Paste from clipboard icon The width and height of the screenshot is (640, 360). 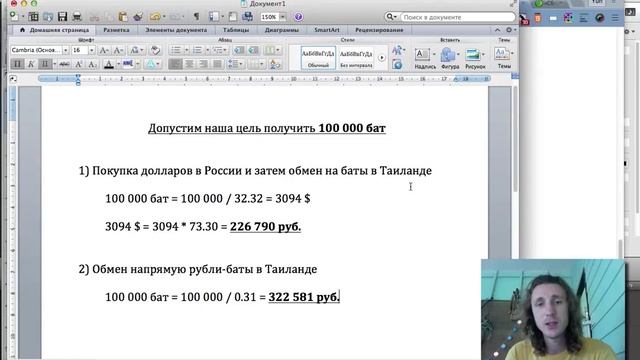(122, 16)
